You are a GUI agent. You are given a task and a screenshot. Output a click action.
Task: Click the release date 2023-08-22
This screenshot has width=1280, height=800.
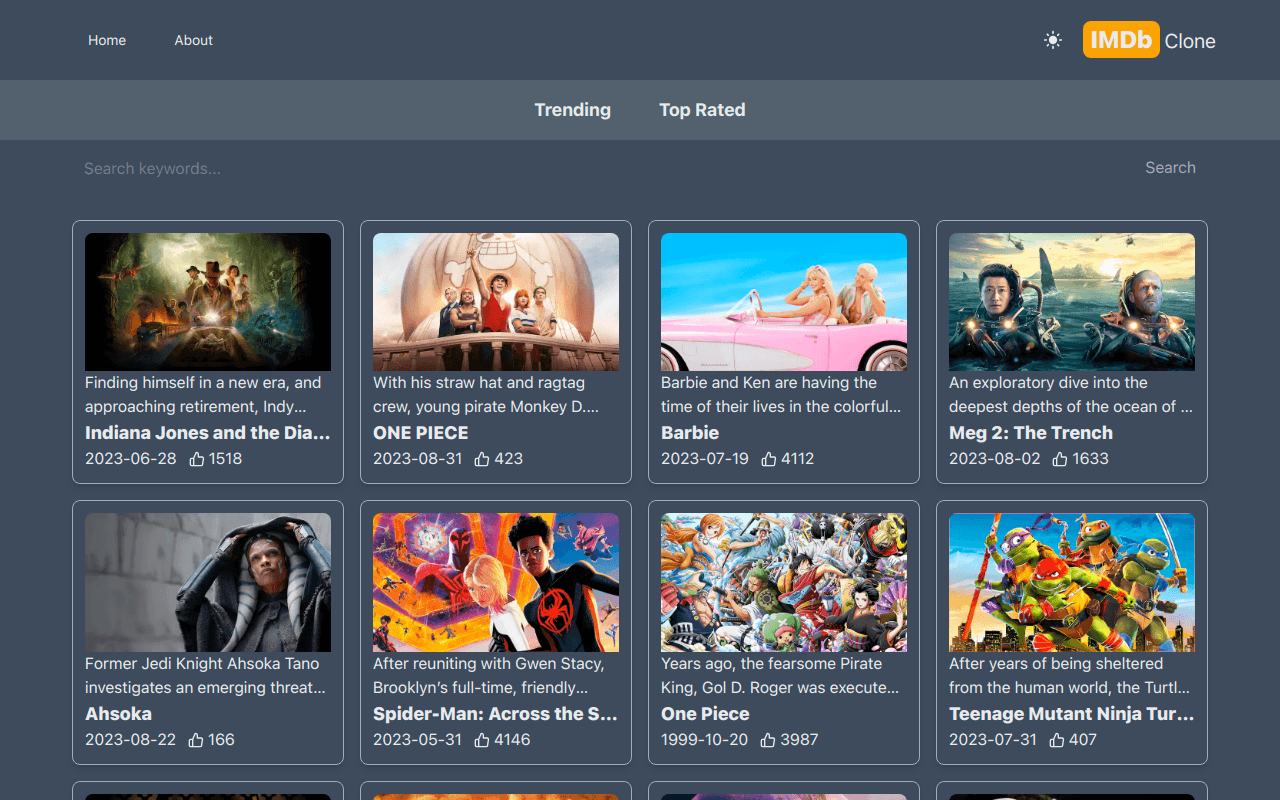[x=131, y=740]
